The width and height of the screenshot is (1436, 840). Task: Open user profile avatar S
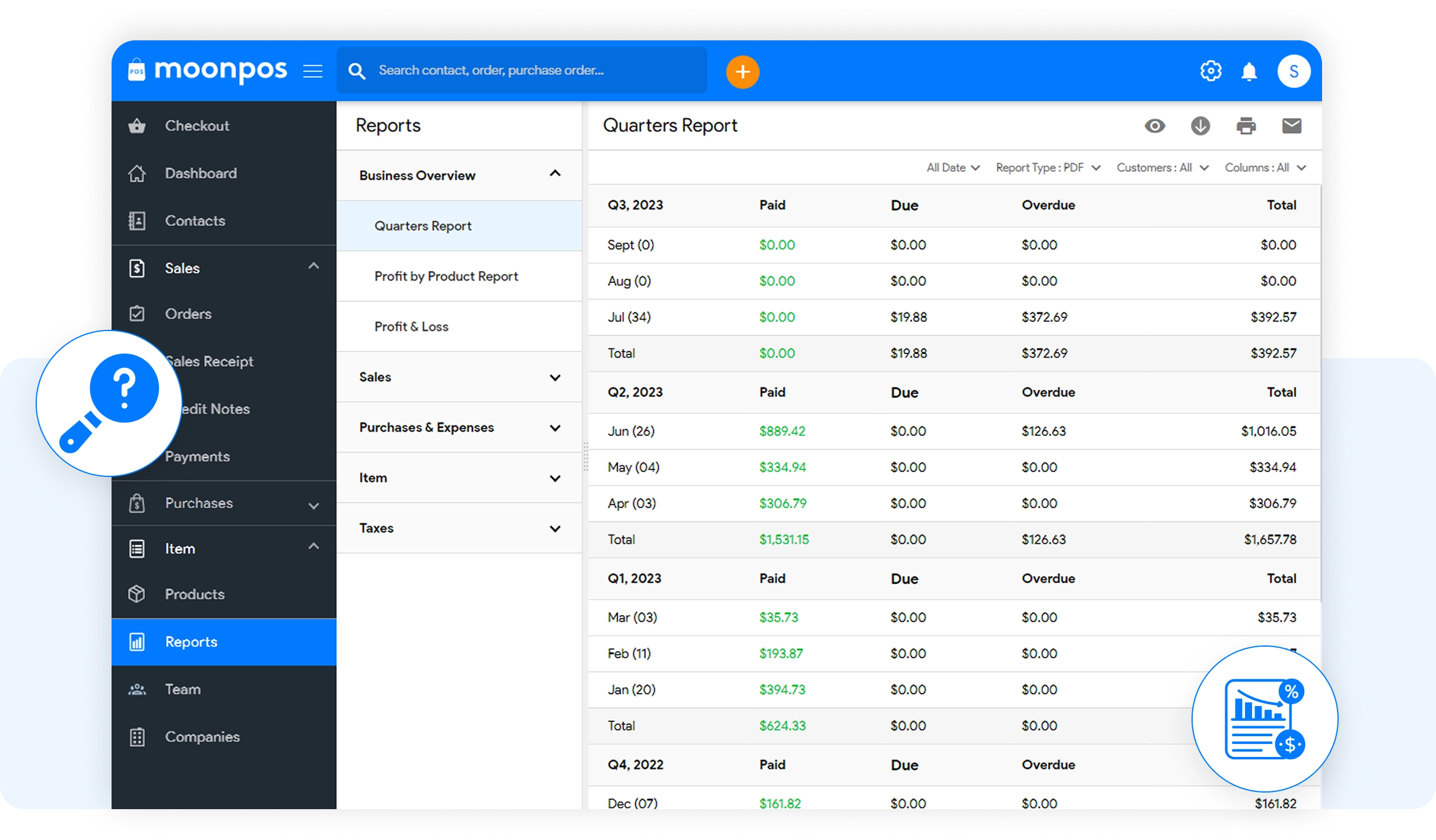pos(1294,72)
